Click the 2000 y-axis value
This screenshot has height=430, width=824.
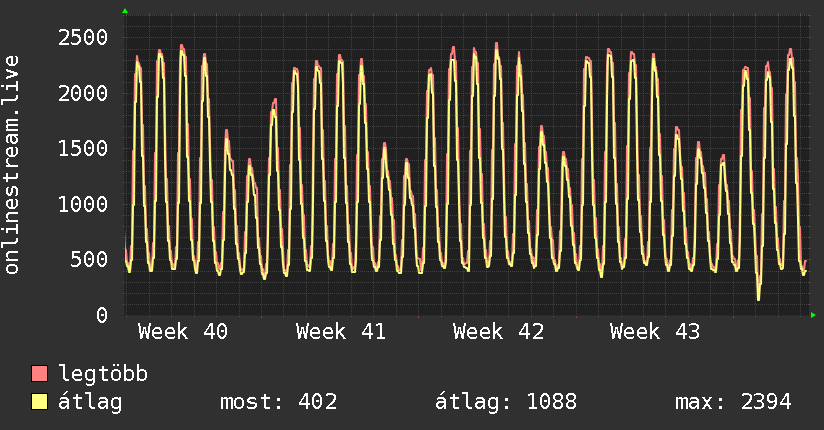pyautogui.click(x=83, y=94)
